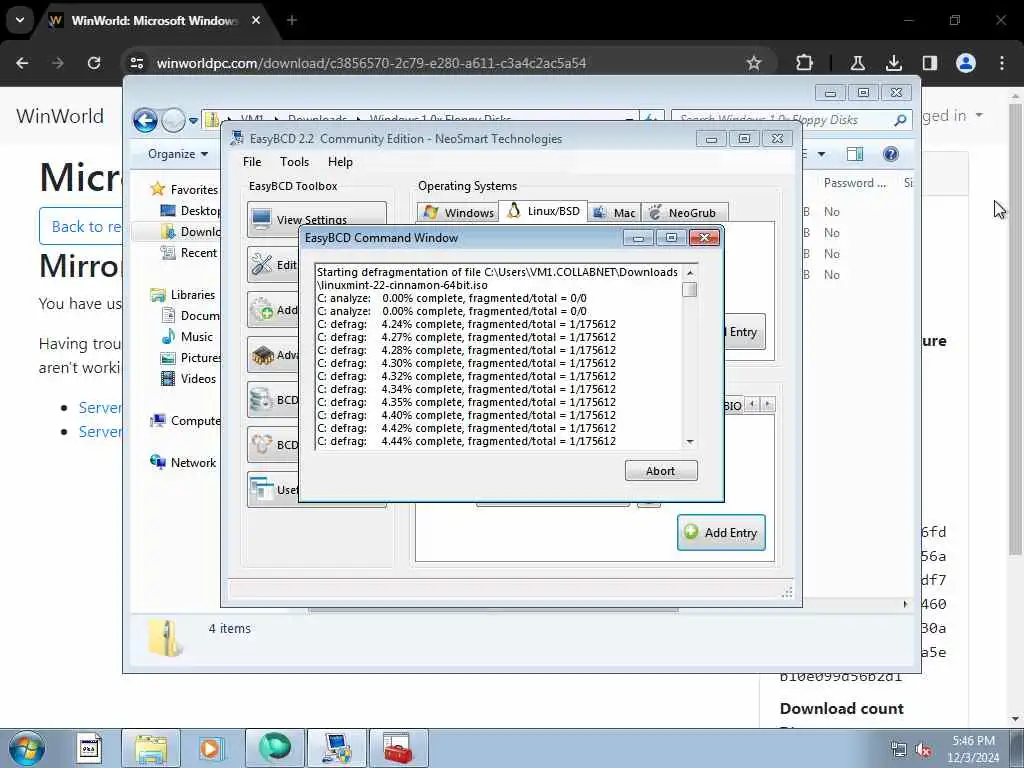The image size is (1024, 768).
Task: Click the Explorer help question icon
Action: [890, 154]
